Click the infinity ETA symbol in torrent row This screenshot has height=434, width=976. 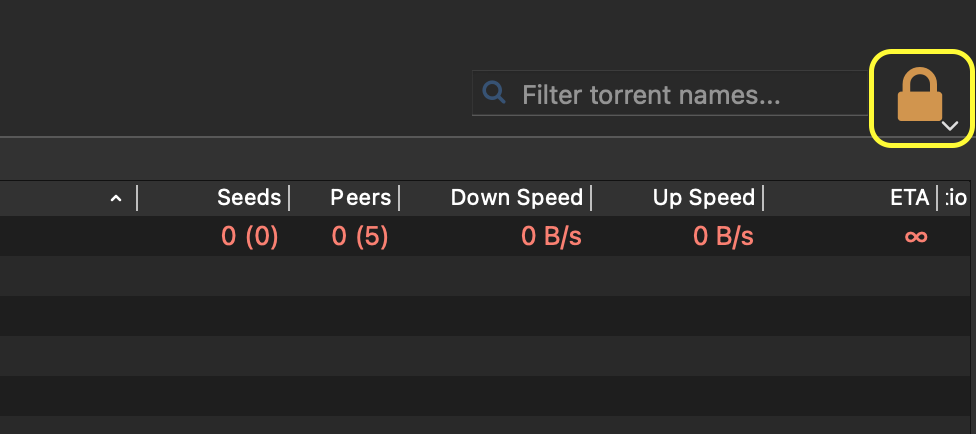pos(915,237)
